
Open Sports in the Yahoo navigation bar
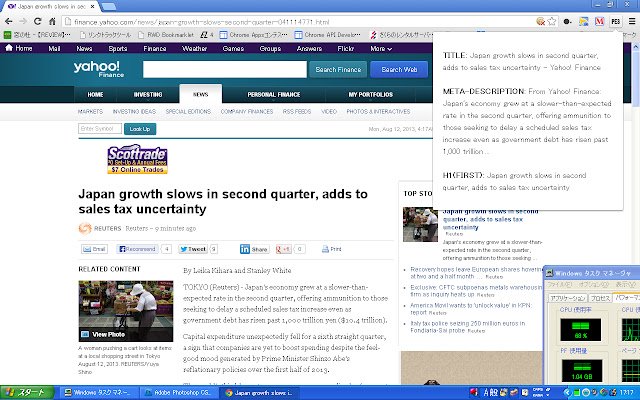118,48
